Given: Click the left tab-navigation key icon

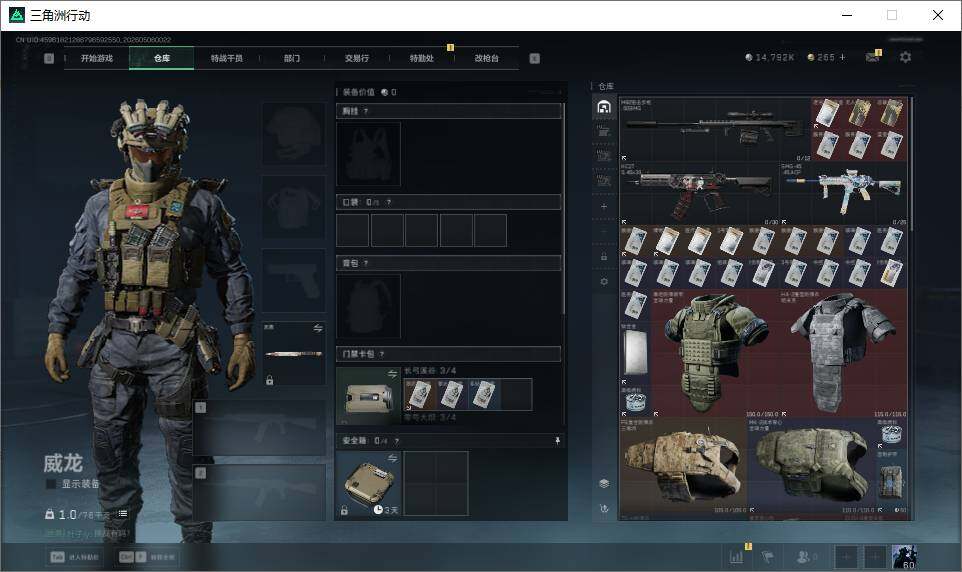Looking at the screenshot, I should (x=49, y=58).
